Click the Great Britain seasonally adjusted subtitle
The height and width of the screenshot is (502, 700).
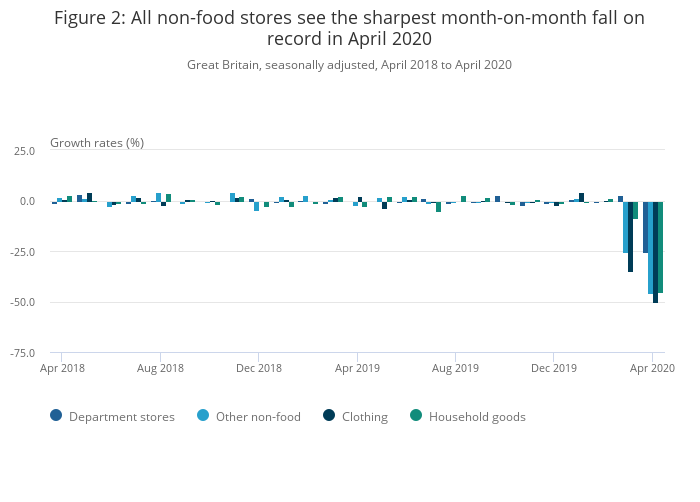click(x=349, y=65)
